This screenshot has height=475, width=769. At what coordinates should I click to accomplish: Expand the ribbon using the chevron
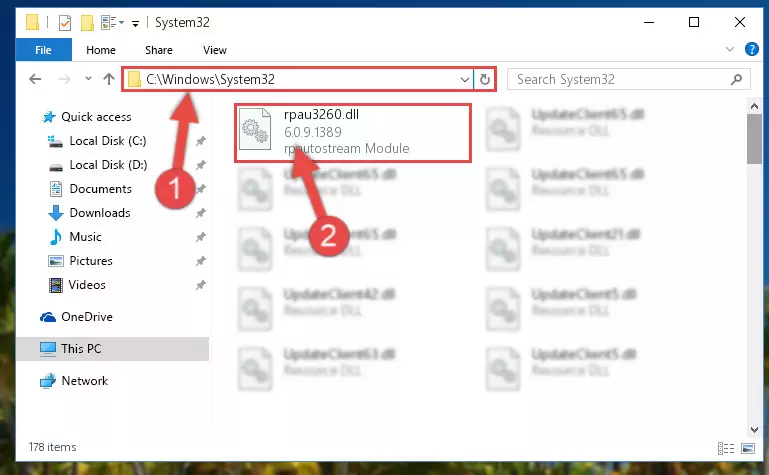729,49
